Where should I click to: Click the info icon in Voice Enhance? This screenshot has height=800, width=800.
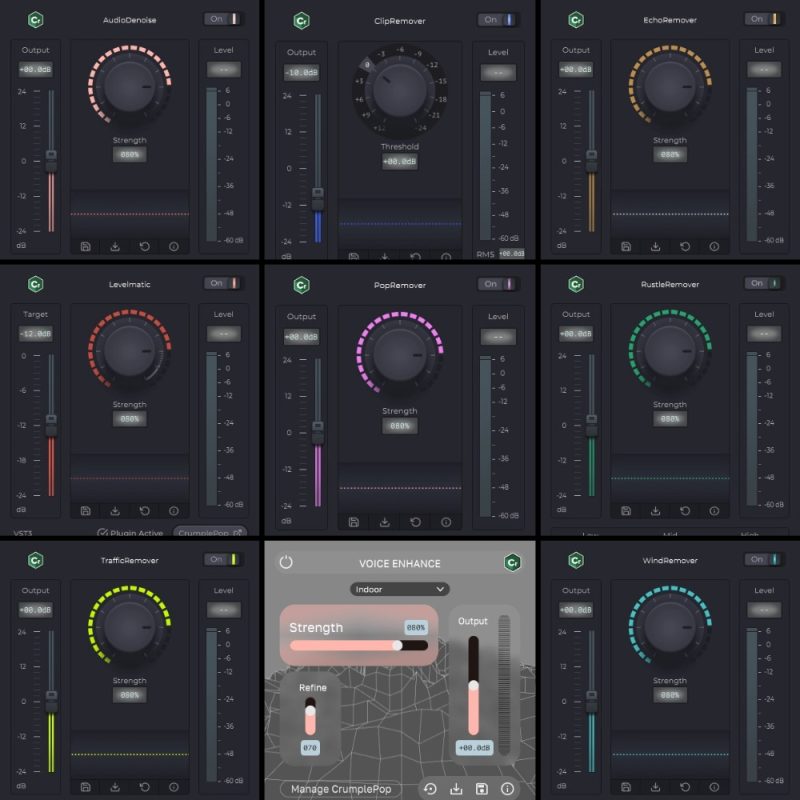point(508,789)
